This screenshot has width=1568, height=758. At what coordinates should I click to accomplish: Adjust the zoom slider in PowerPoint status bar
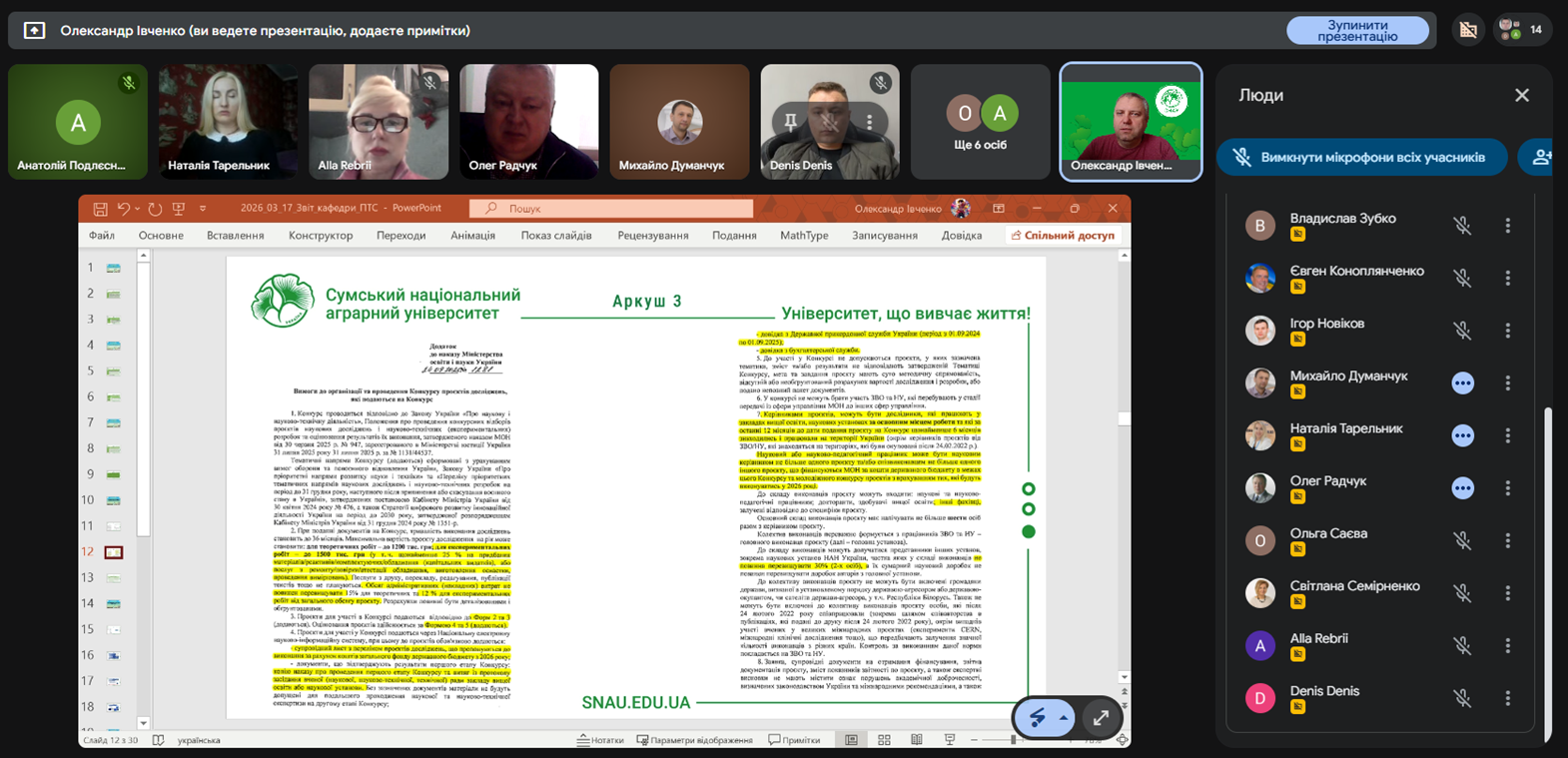click(1013, 740)
